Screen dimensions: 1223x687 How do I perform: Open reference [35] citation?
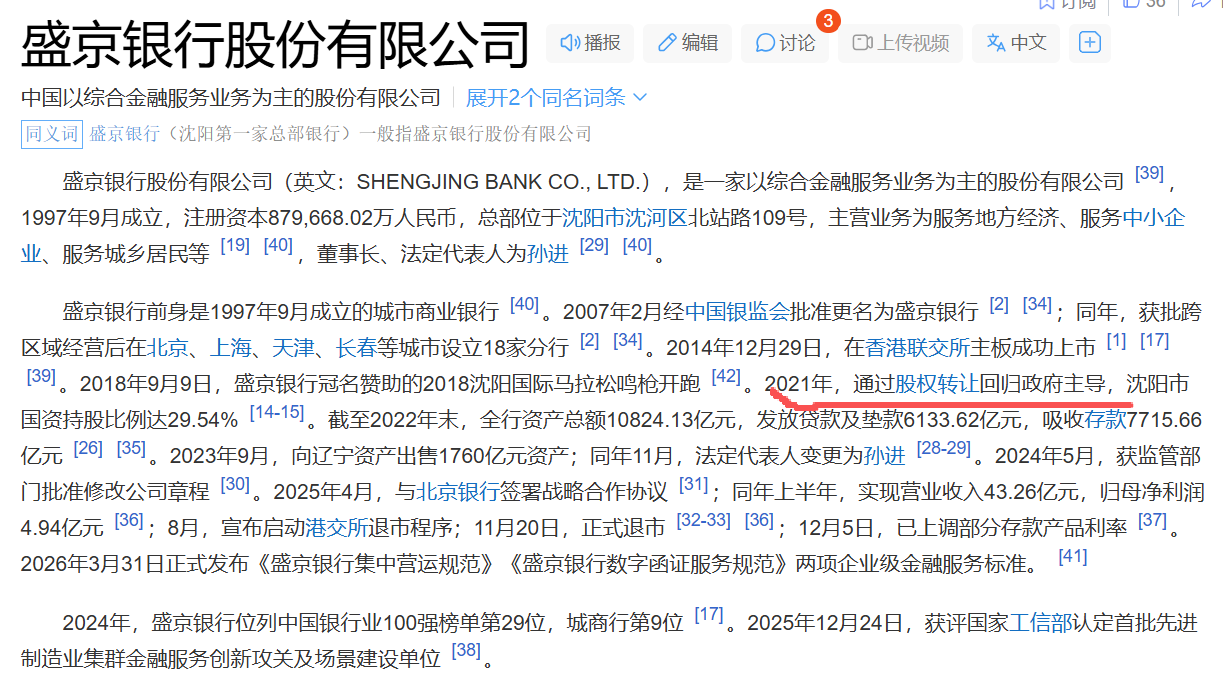click(x=131, y=448)
